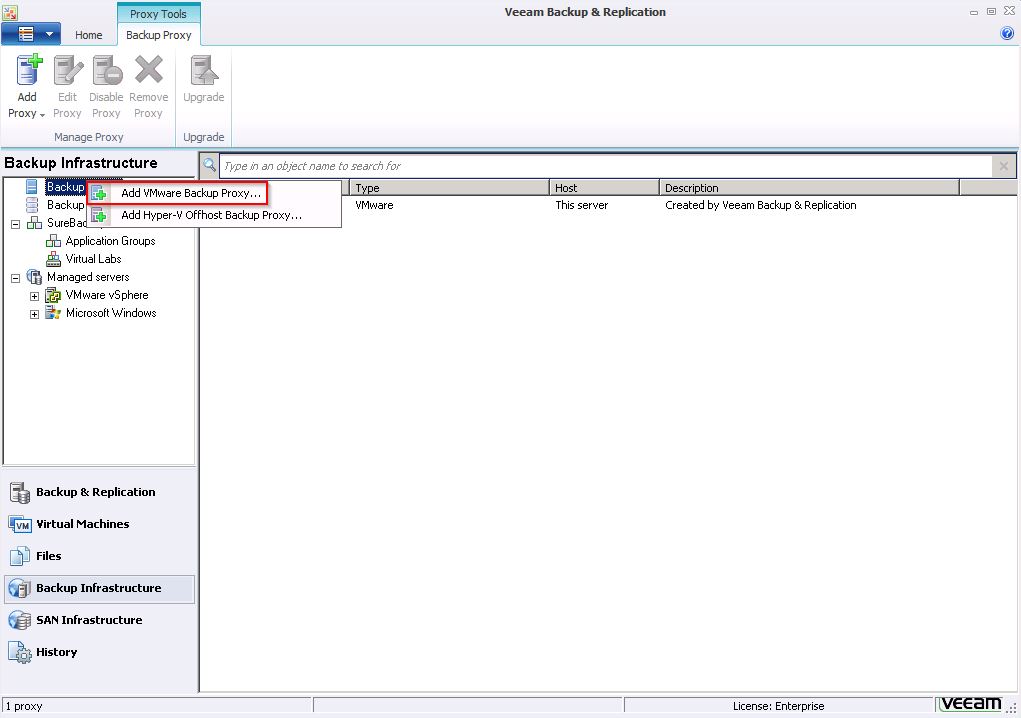The image size is (1021, 718).
Task: Click the License: Enterprise status text
Action: pyautogui.click(x=778, y=706)
